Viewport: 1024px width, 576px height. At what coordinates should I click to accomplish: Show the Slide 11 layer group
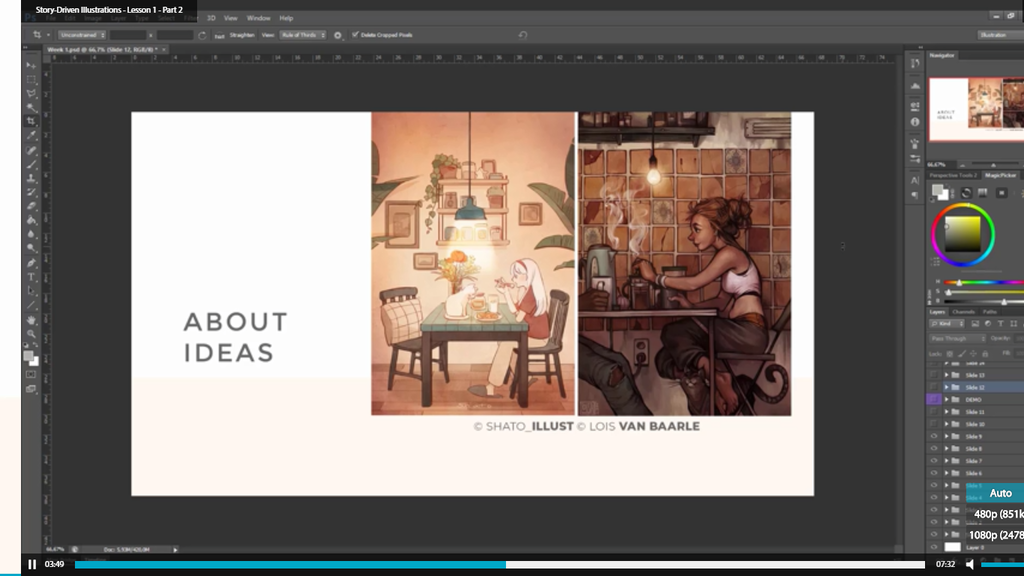[934, 412]
